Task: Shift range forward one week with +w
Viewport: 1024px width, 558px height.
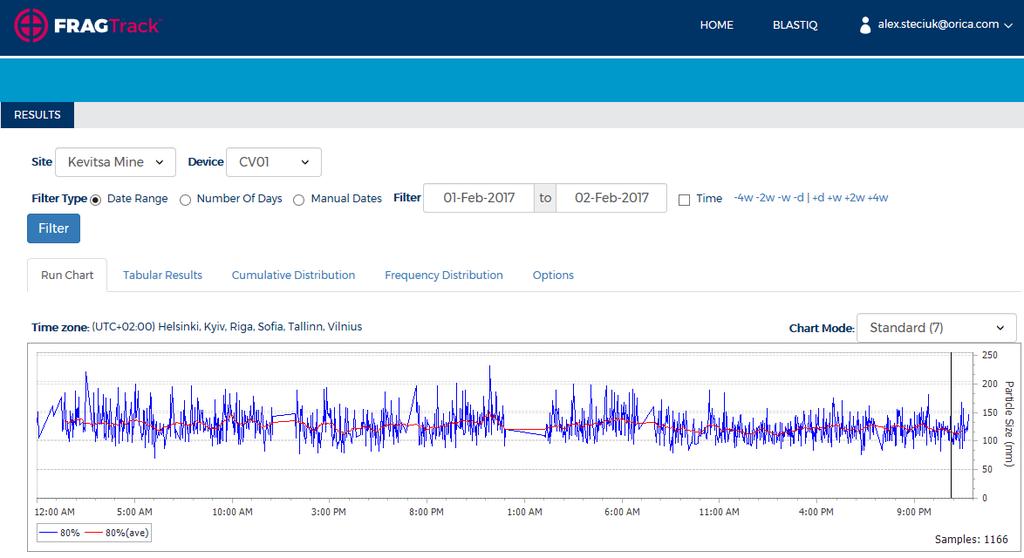Action: tap(835, 198)
